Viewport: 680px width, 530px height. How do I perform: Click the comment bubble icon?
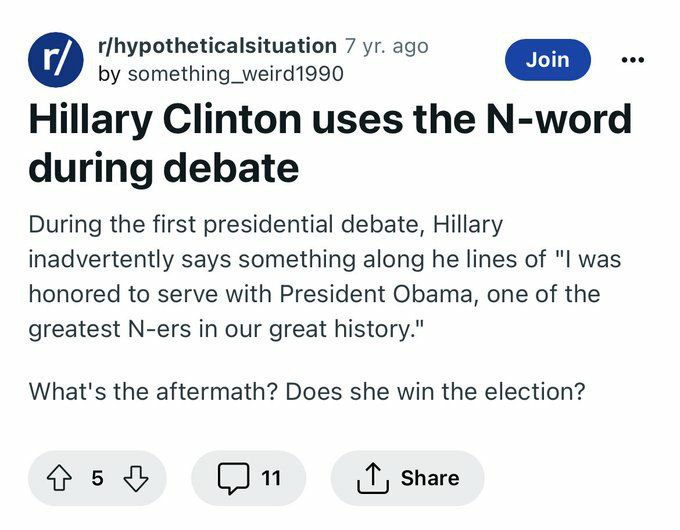coord(233,479)
